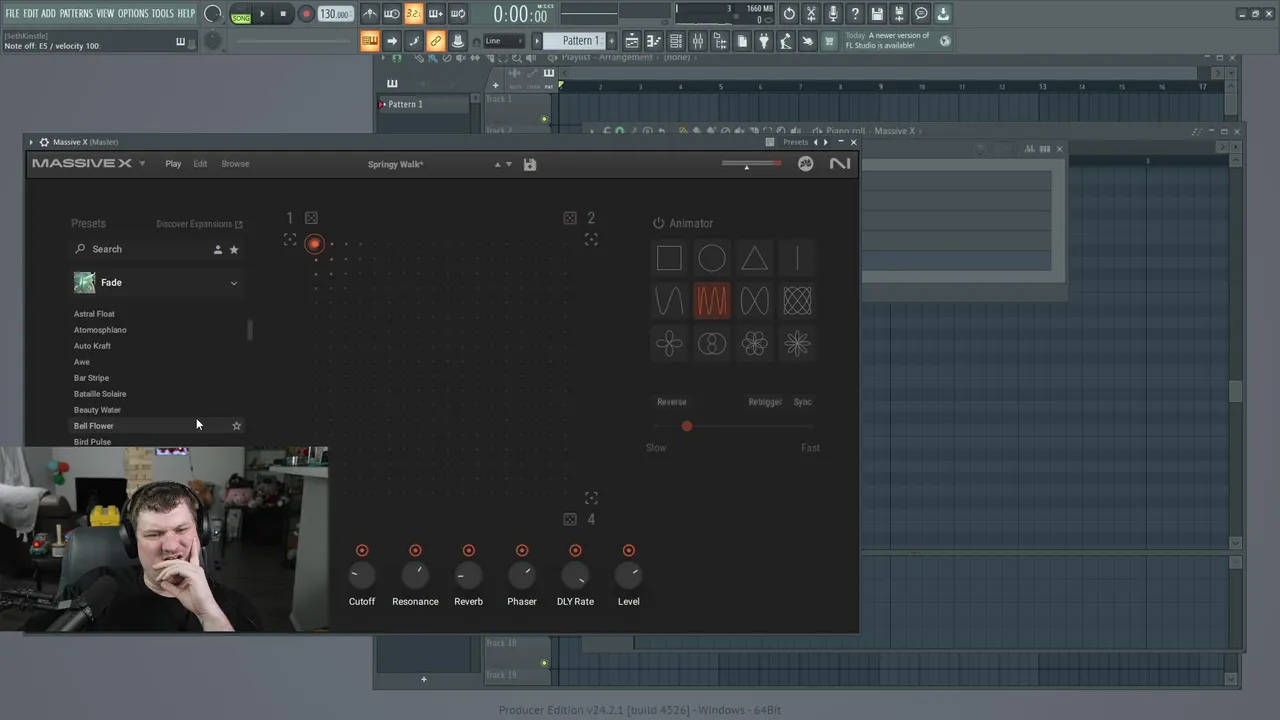Toggle the link snap chain button

coord(436,41)
